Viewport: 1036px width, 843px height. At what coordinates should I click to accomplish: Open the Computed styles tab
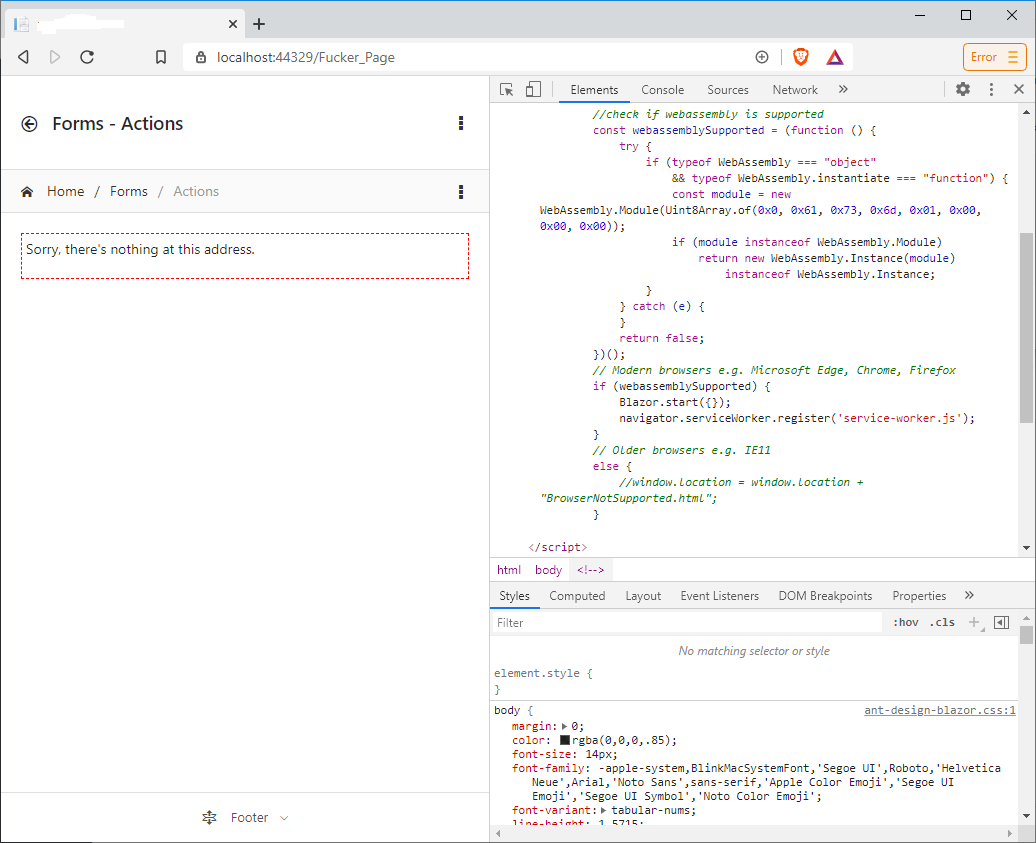[577, 596]
